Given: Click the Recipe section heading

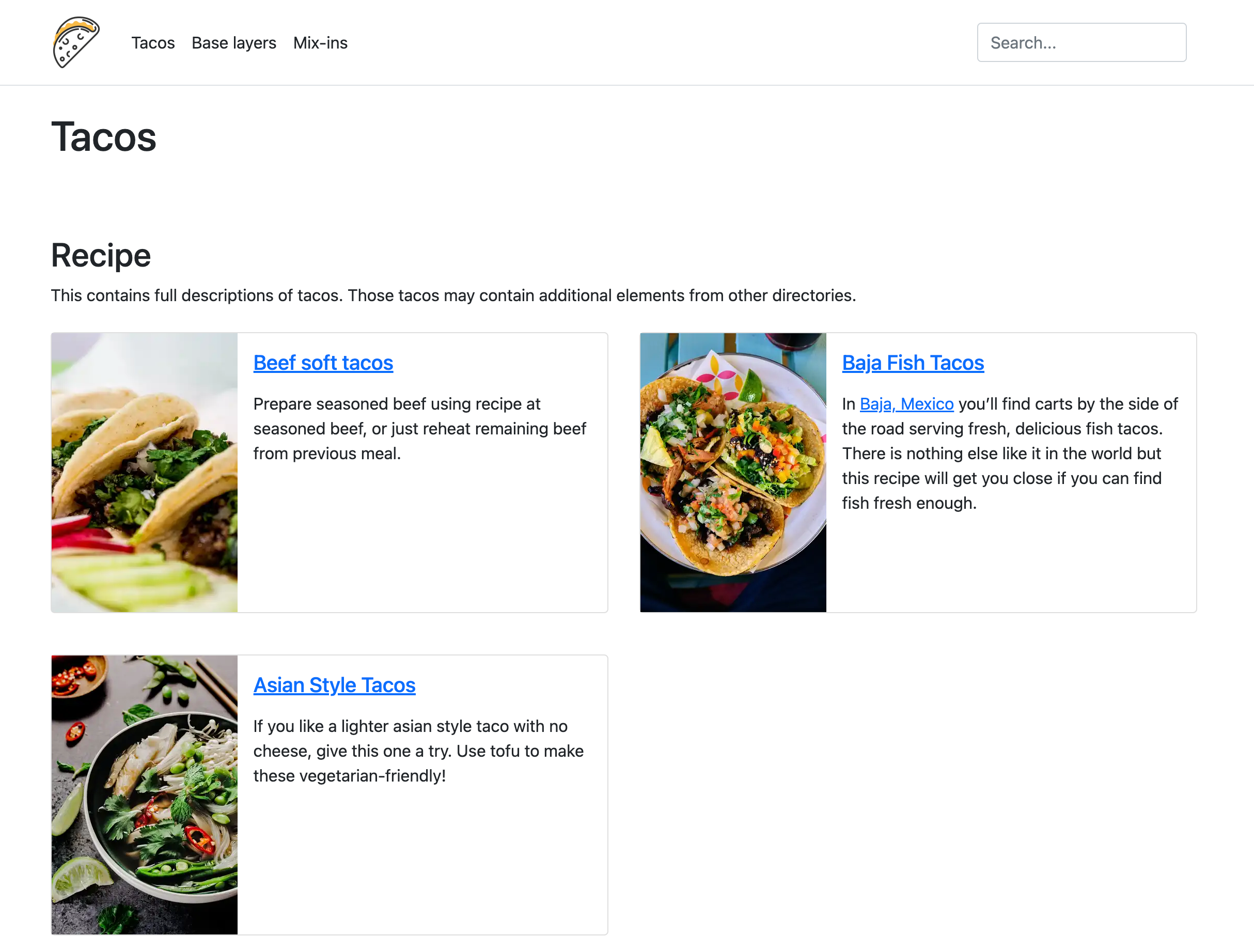Looking at the screenshot, I should point(100,256).
